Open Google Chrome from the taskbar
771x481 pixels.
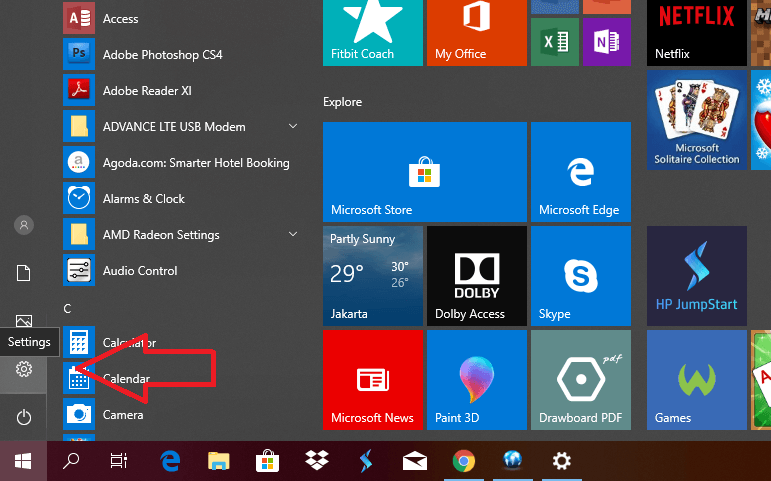tap(463, 461)
